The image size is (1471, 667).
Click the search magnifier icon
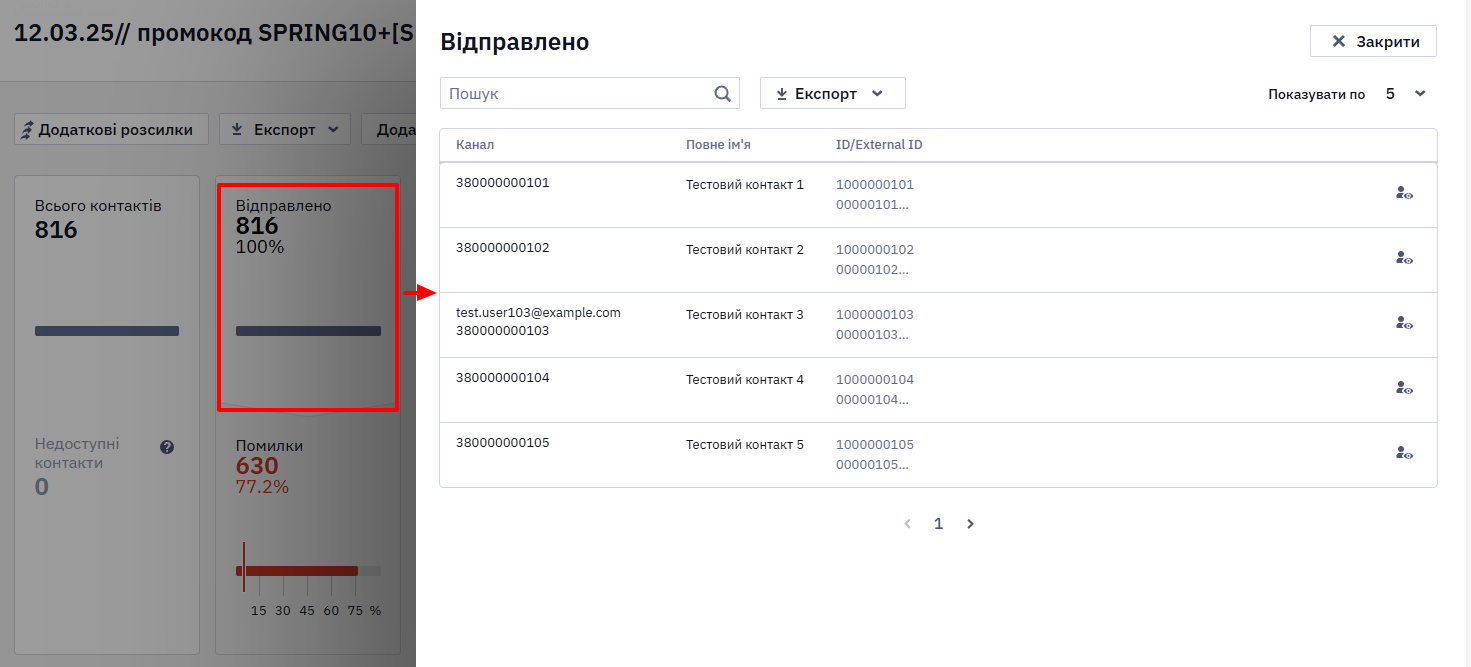723,93
